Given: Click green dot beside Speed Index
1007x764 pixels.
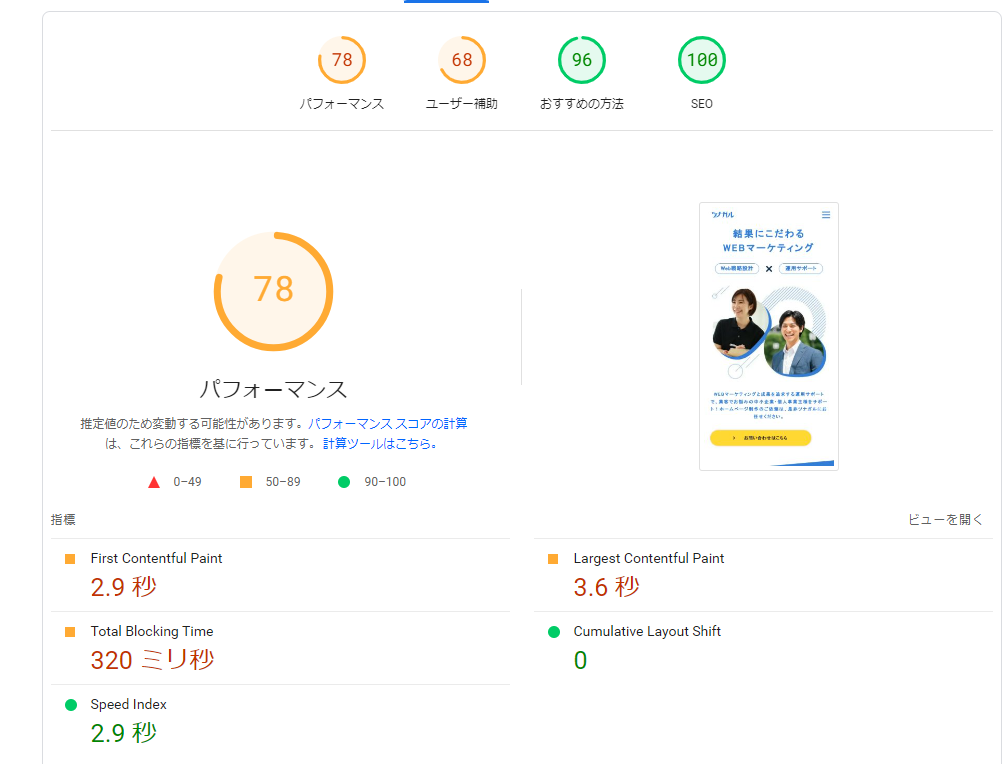Looking at the screenshot, I should point(71,705).
